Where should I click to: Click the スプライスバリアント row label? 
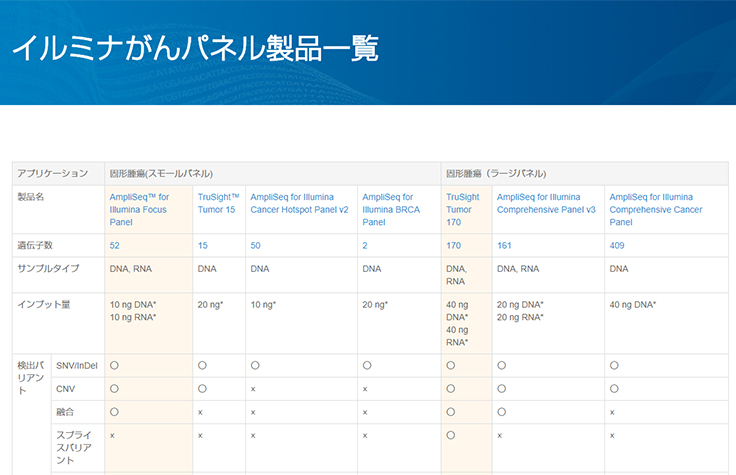(x=74, y=448)
